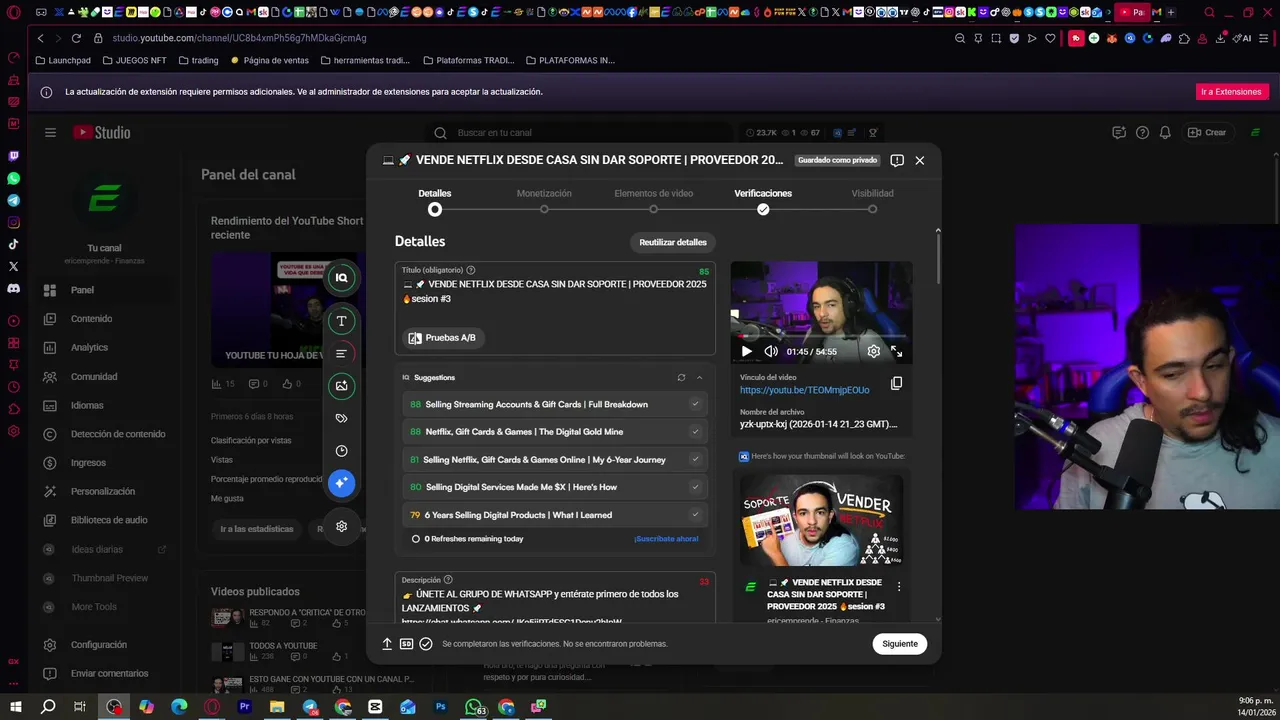Screen dimensions: 1280x720
Task: Open vidIQ sidebar settings gear
Action: pos(341,527)
